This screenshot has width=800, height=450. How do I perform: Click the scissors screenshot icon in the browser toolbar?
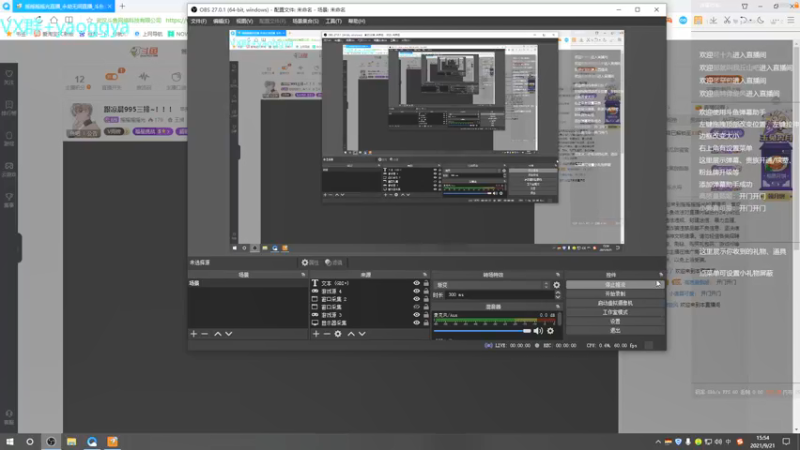727,20
